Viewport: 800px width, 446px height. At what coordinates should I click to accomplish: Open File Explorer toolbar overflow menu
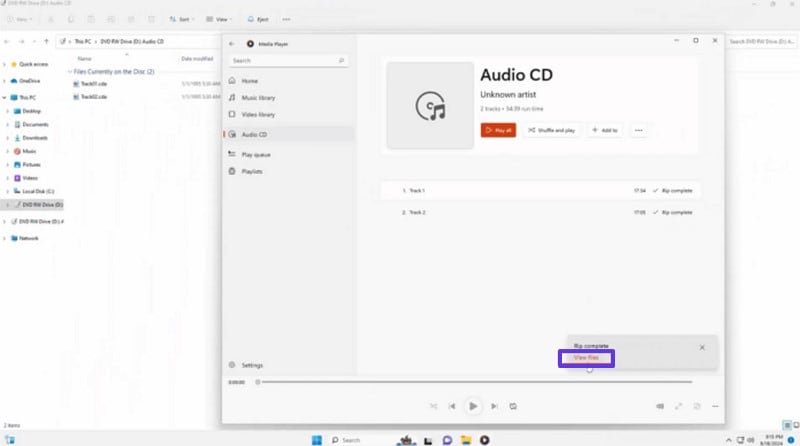click(286, 19)
